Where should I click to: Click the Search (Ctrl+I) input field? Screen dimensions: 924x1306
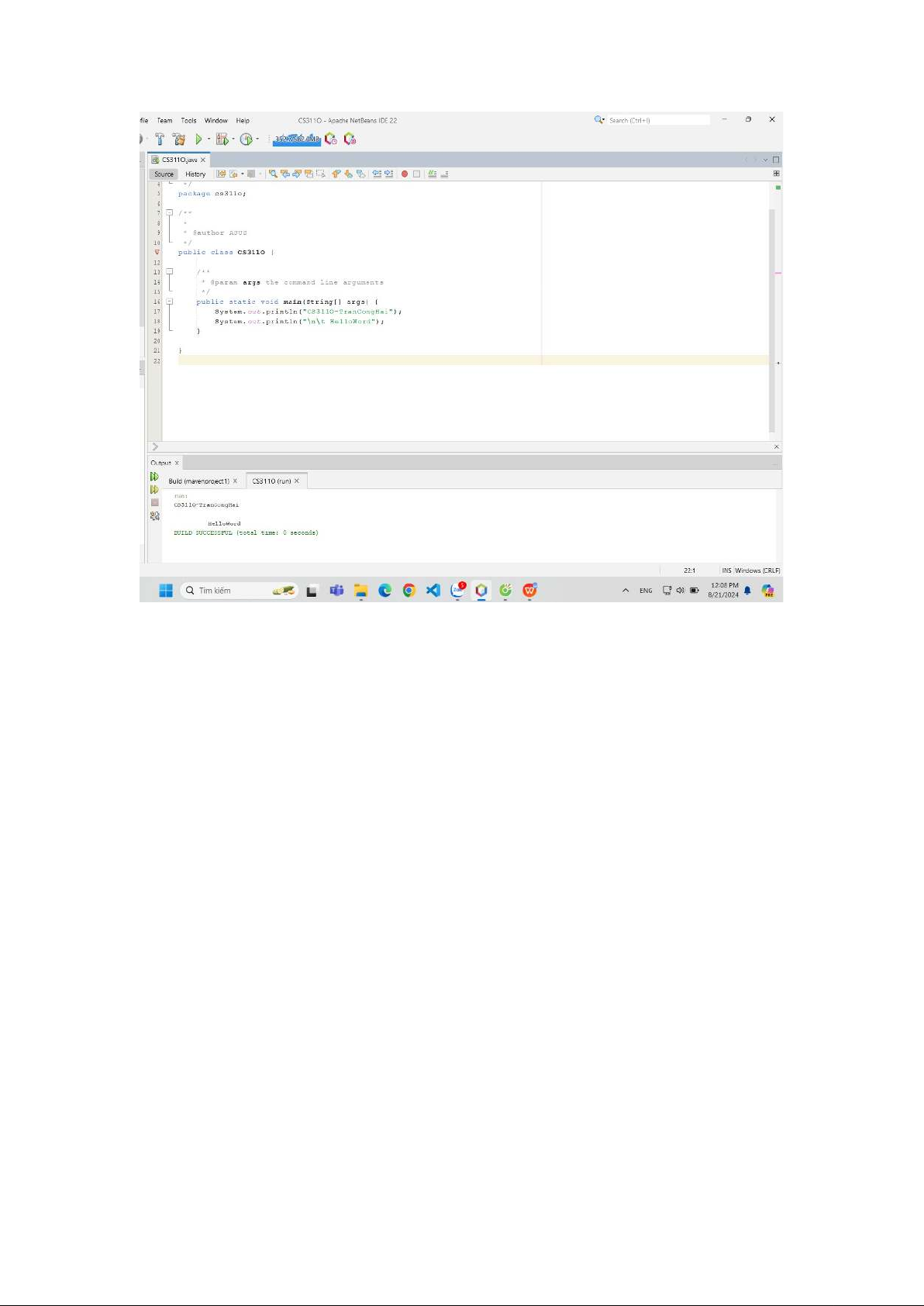pos(657,120)
